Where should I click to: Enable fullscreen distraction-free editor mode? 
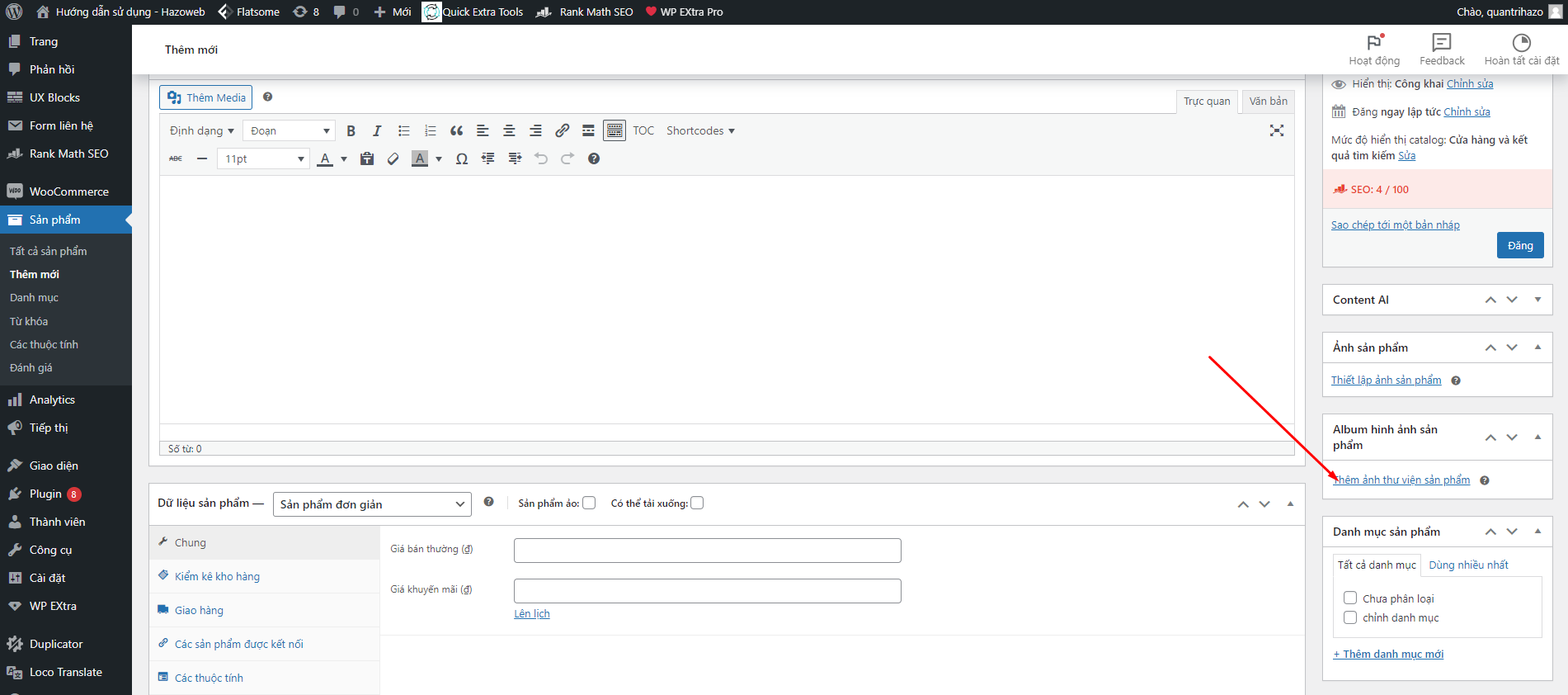[x=1276, y=130]
